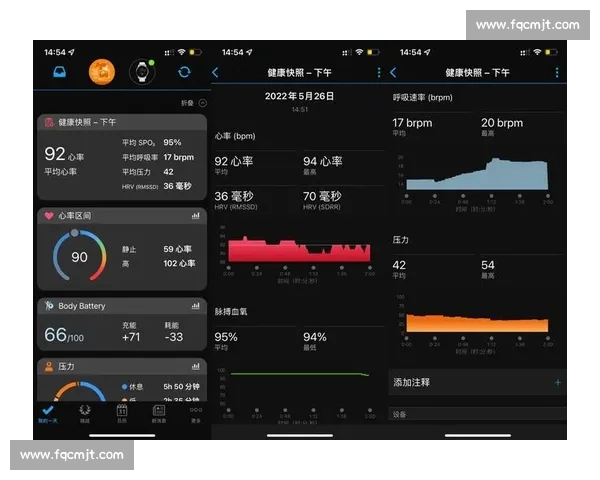Tap the 70 毫秒 HRV SDRR value

322,196
